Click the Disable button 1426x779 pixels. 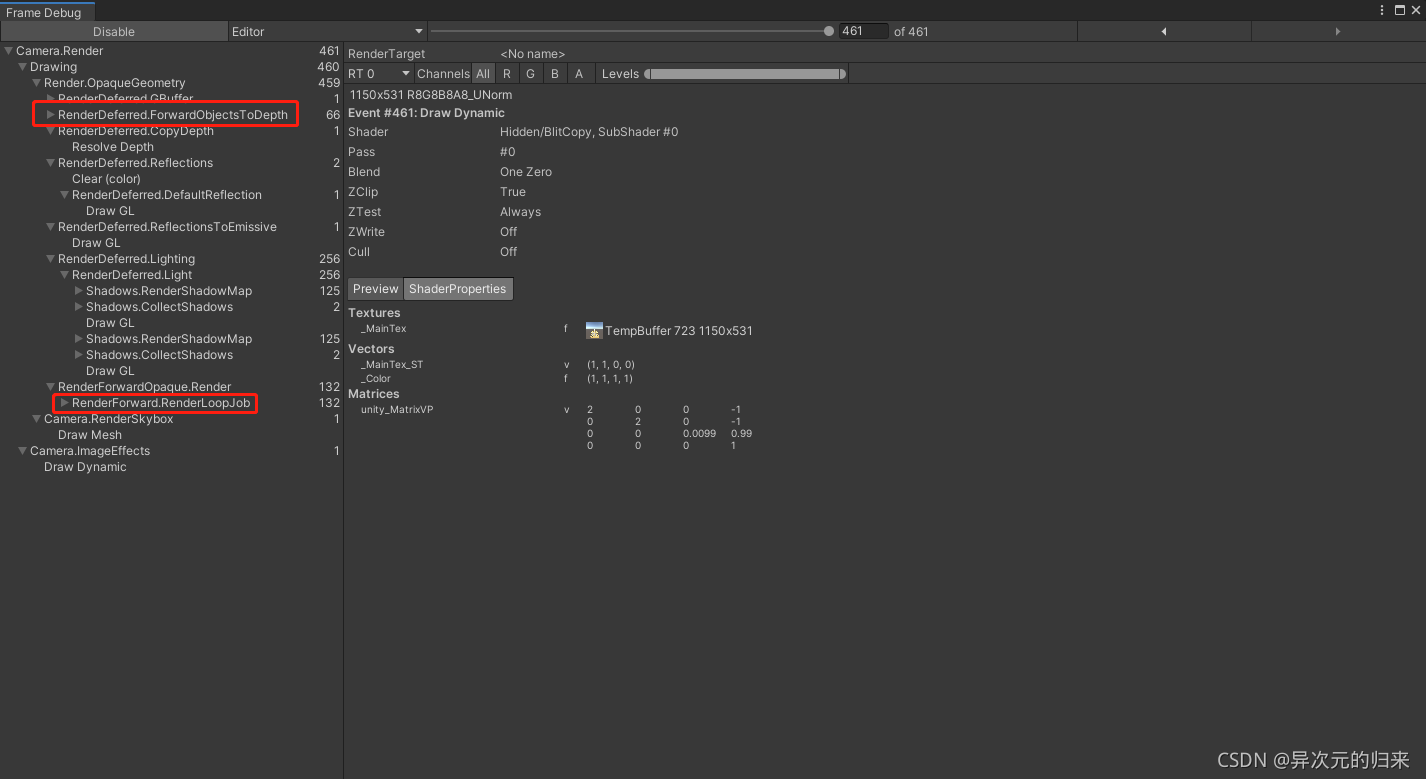[113, 31]
